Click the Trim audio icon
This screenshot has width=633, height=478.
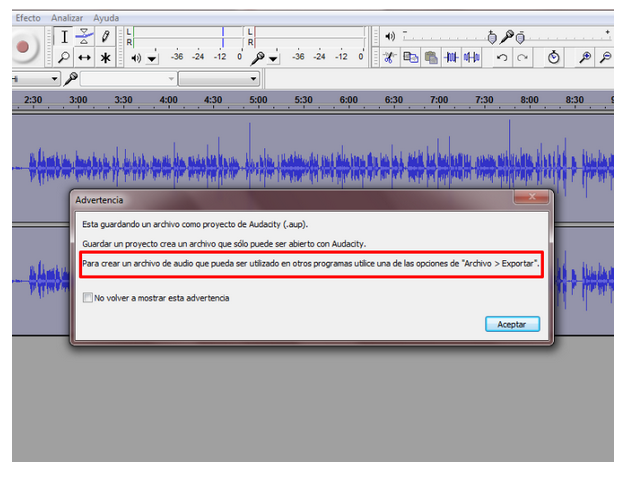point(451,58)
